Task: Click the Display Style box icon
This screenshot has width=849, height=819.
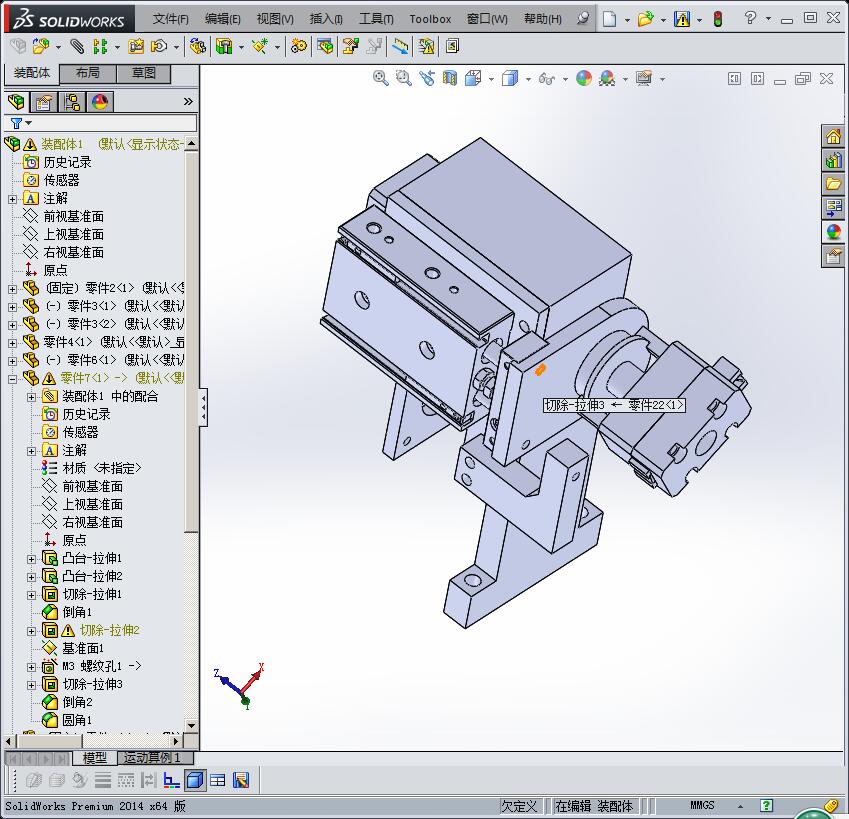Action: 510,78
